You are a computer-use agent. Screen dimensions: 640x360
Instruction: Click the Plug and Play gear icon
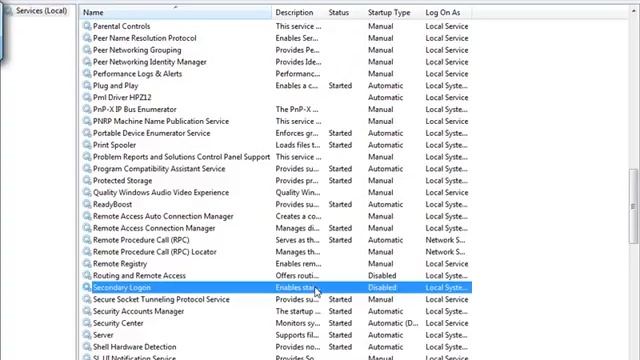point(87,85)
